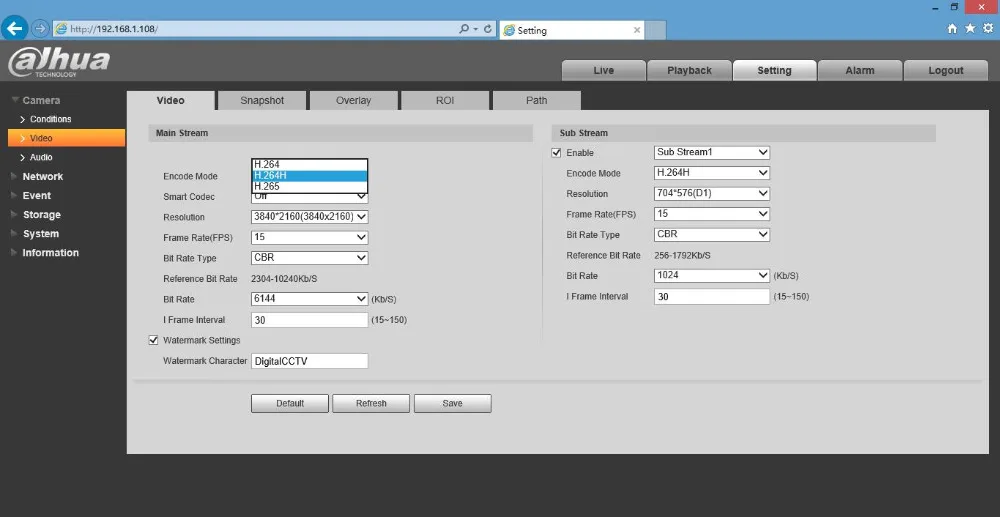1000x517 pixels.
Task: Click sub stream I Frame Interval field
Action: click(x=712, y=296)
